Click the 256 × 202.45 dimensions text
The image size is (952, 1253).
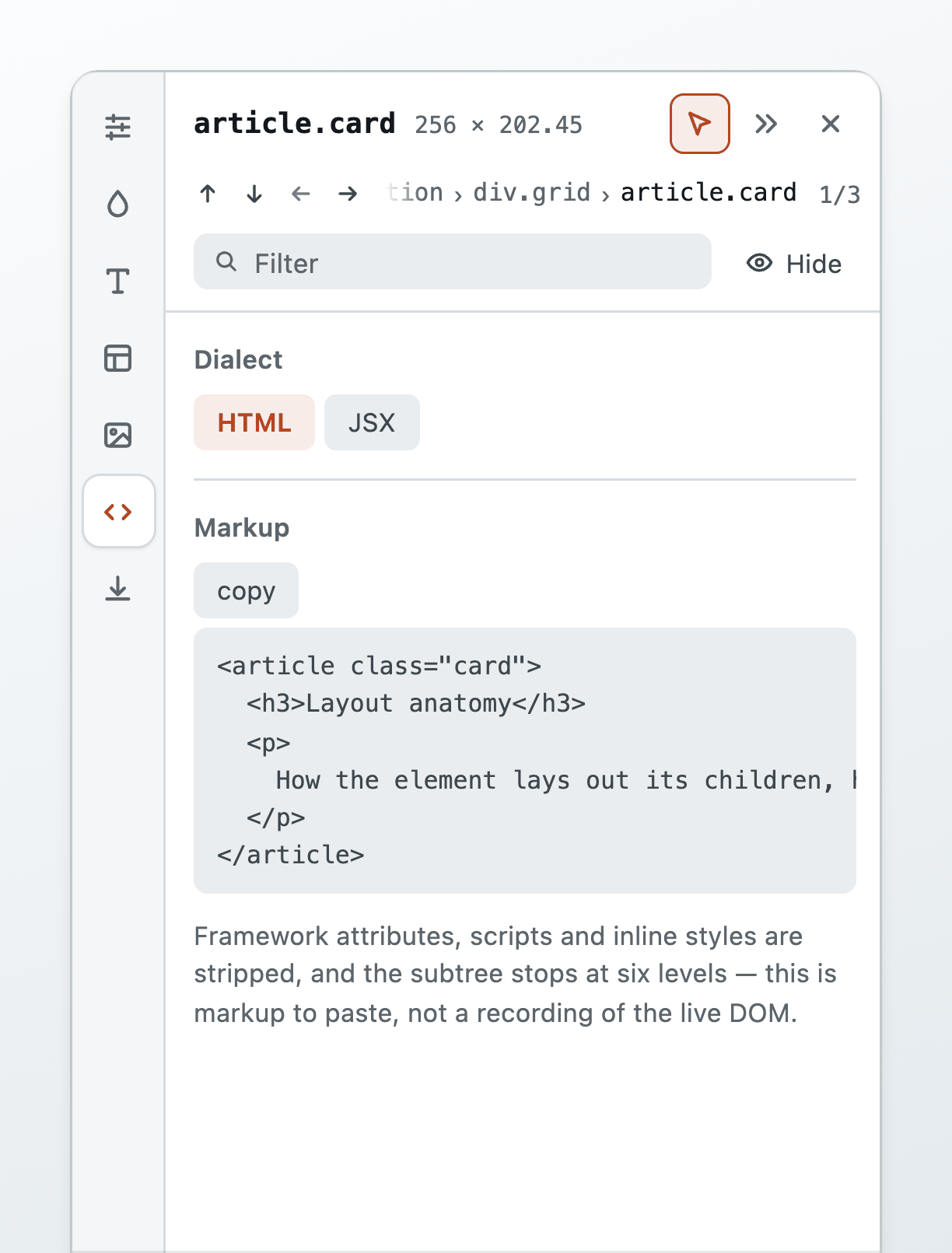click(x=499, y=125)
